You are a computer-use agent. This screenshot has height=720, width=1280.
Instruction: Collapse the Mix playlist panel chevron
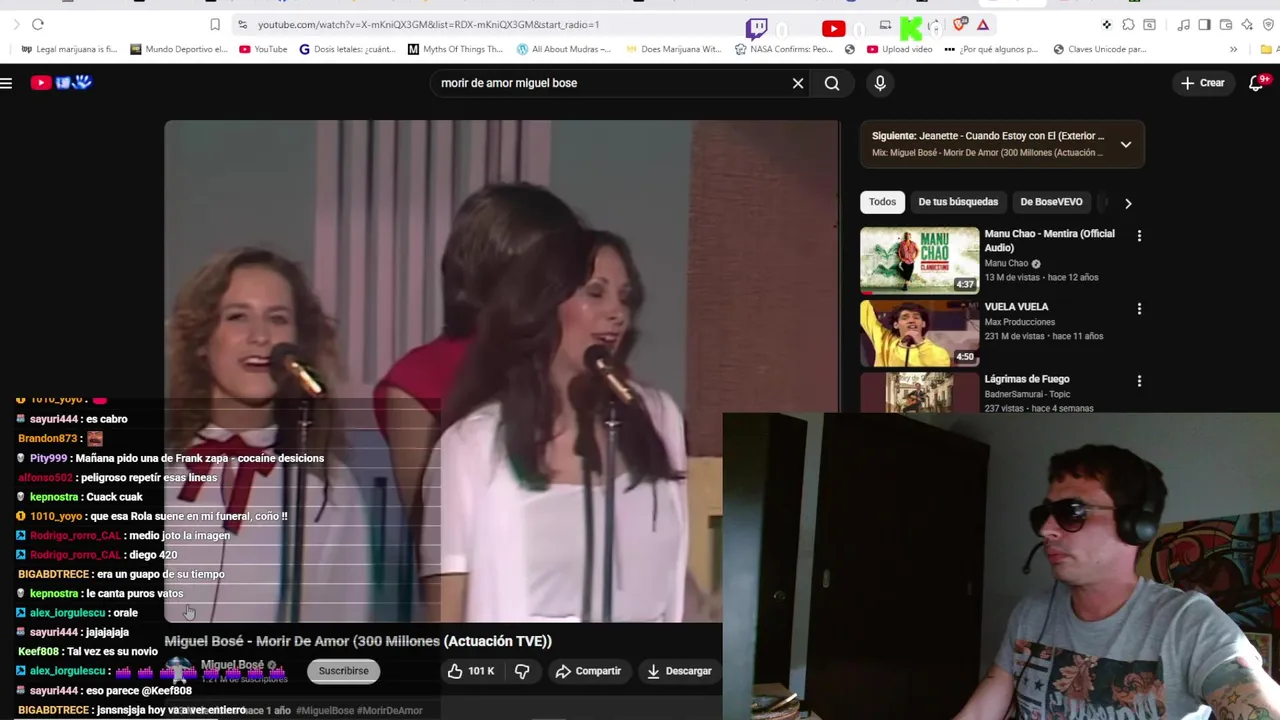1126,144
